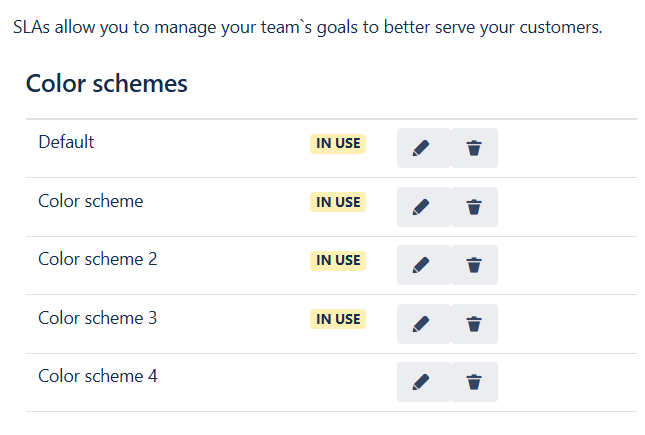Delete Color scheme 2
645x435 pixels.
(x=474, y=265)
